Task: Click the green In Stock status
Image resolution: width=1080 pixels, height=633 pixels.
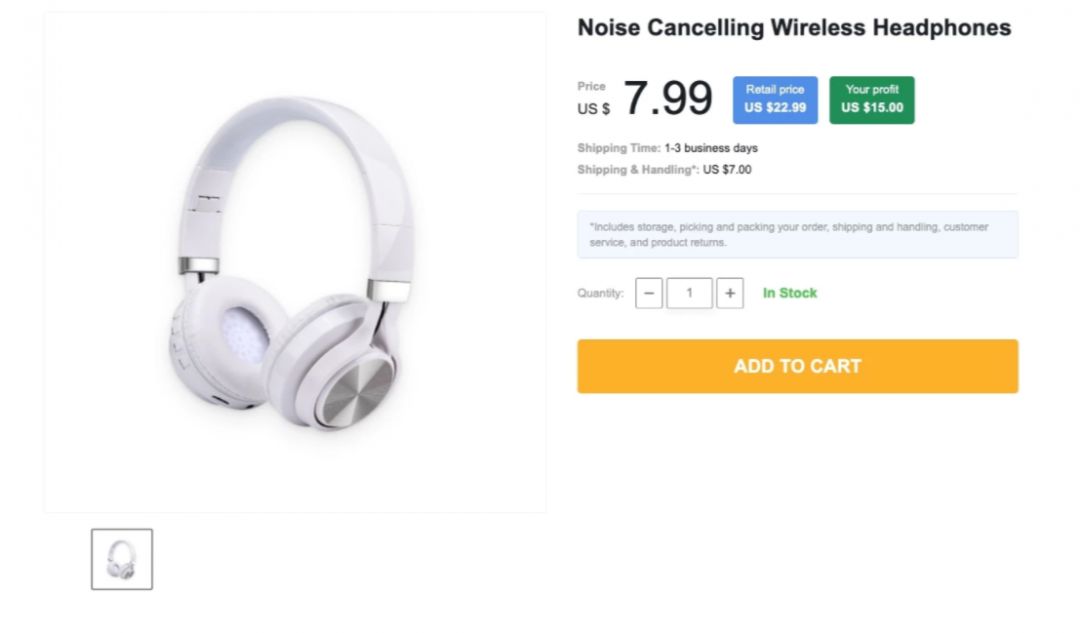Action: [x=789, y=293]
